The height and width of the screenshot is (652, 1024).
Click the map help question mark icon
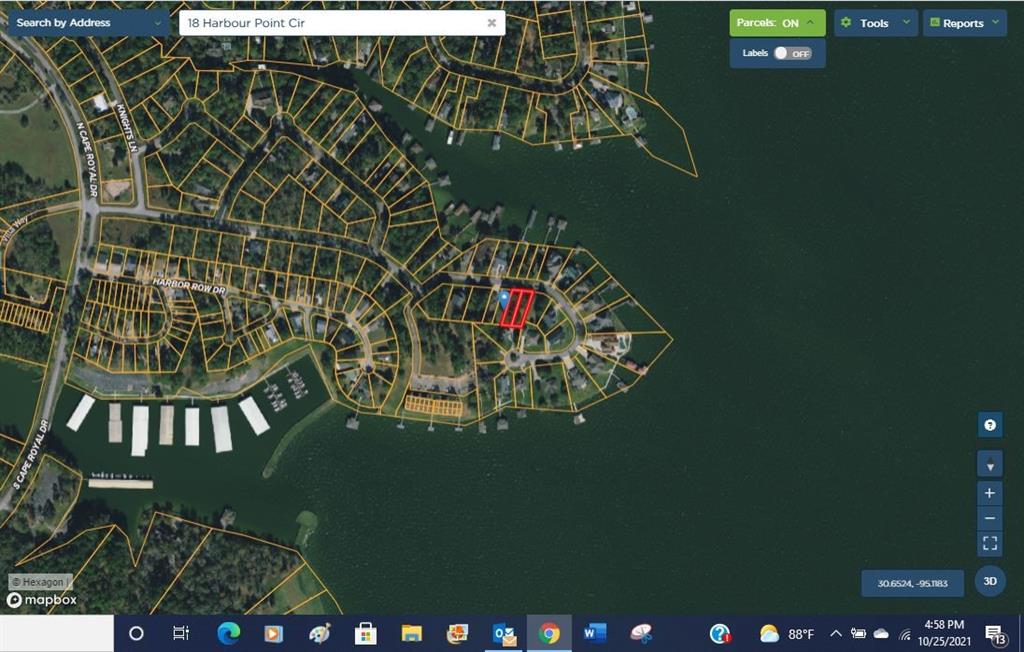989,425
